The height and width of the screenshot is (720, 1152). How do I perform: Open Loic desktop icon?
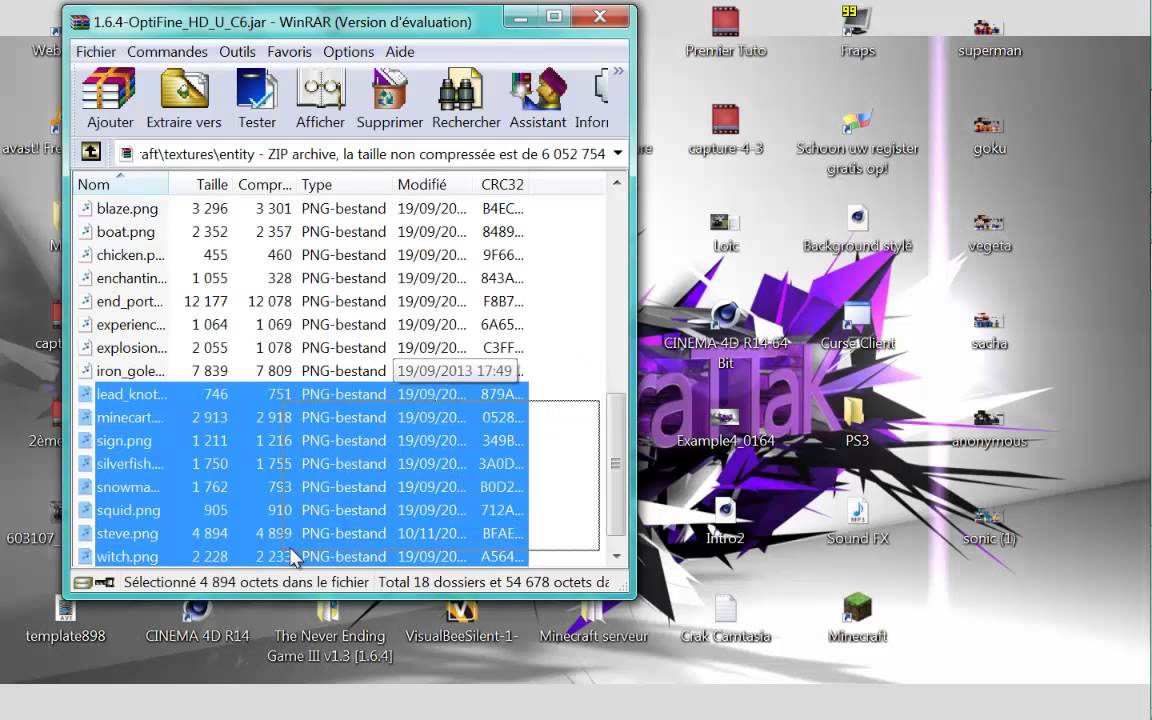click(725, 232)
